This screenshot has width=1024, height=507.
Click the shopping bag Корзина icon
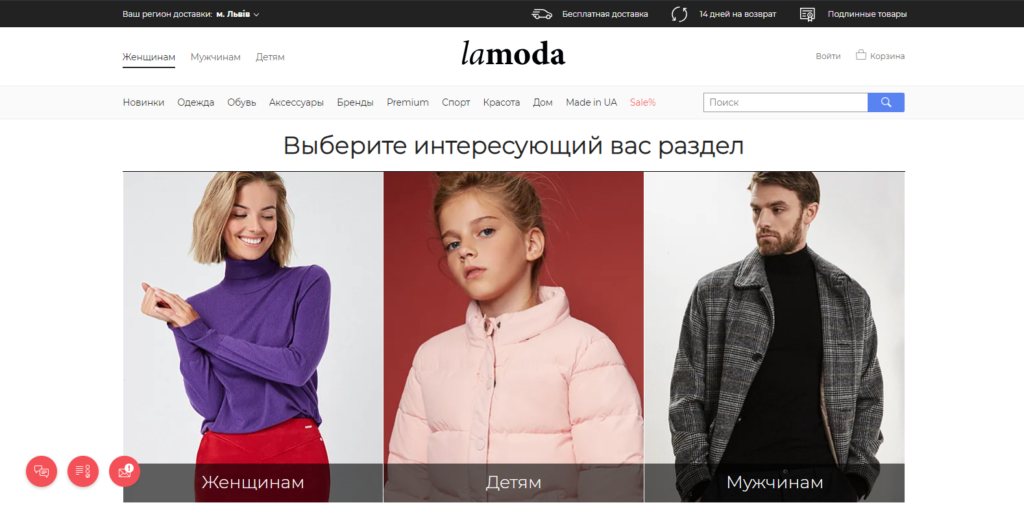[861, 56]
